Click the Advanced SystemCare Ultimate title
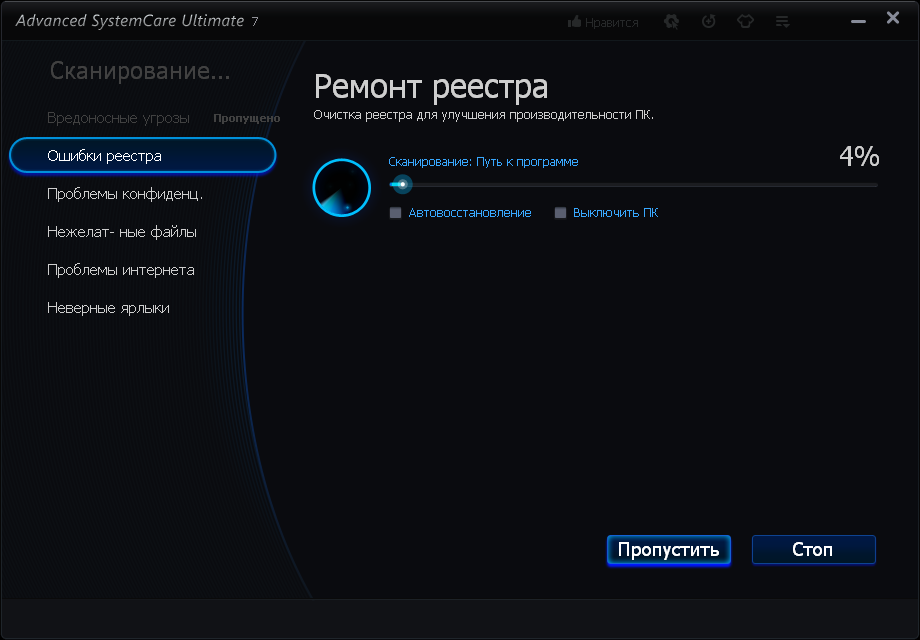This screenshot has height=640, width=920. 136,21
